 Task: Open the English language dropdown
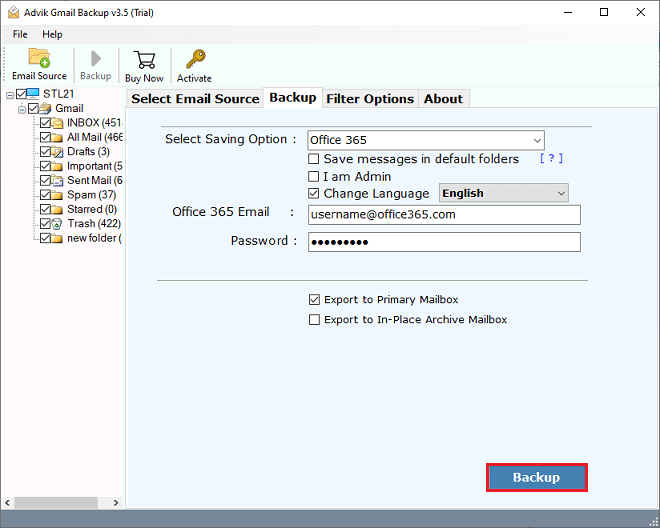click(503, 193)
